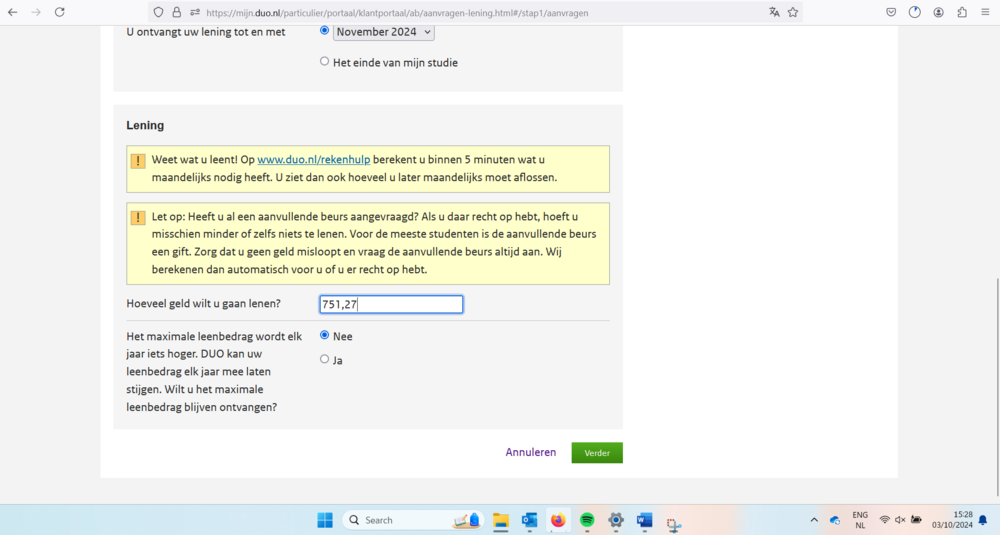Screen dimensions: 1000x535
Task: Open the Firefox hamburger application menu
Action: tap(986, 12)
